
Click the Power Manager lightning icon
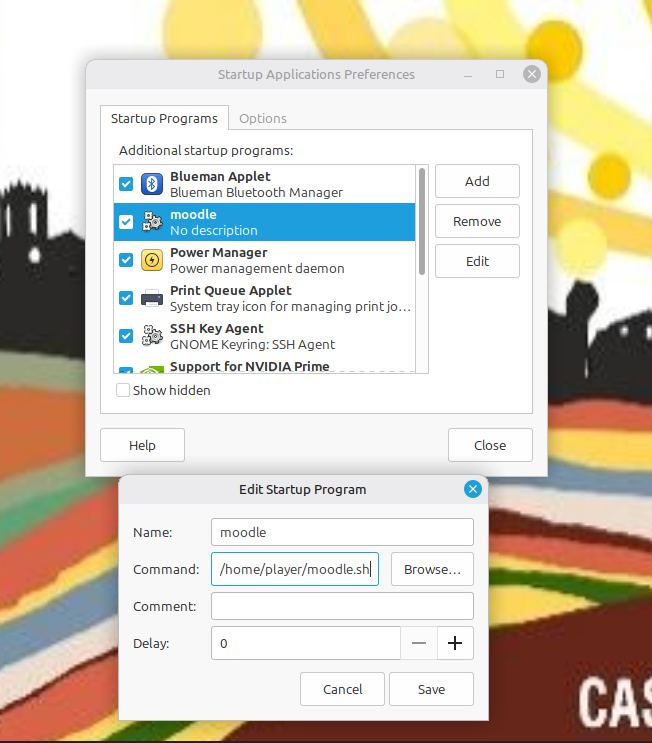coord(152,260)
